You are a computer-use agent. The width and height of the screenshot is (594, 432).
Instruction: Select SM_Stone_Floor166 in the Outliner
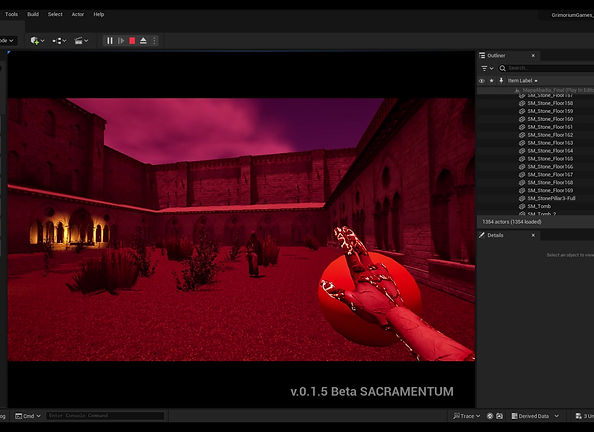click(536, 167)
